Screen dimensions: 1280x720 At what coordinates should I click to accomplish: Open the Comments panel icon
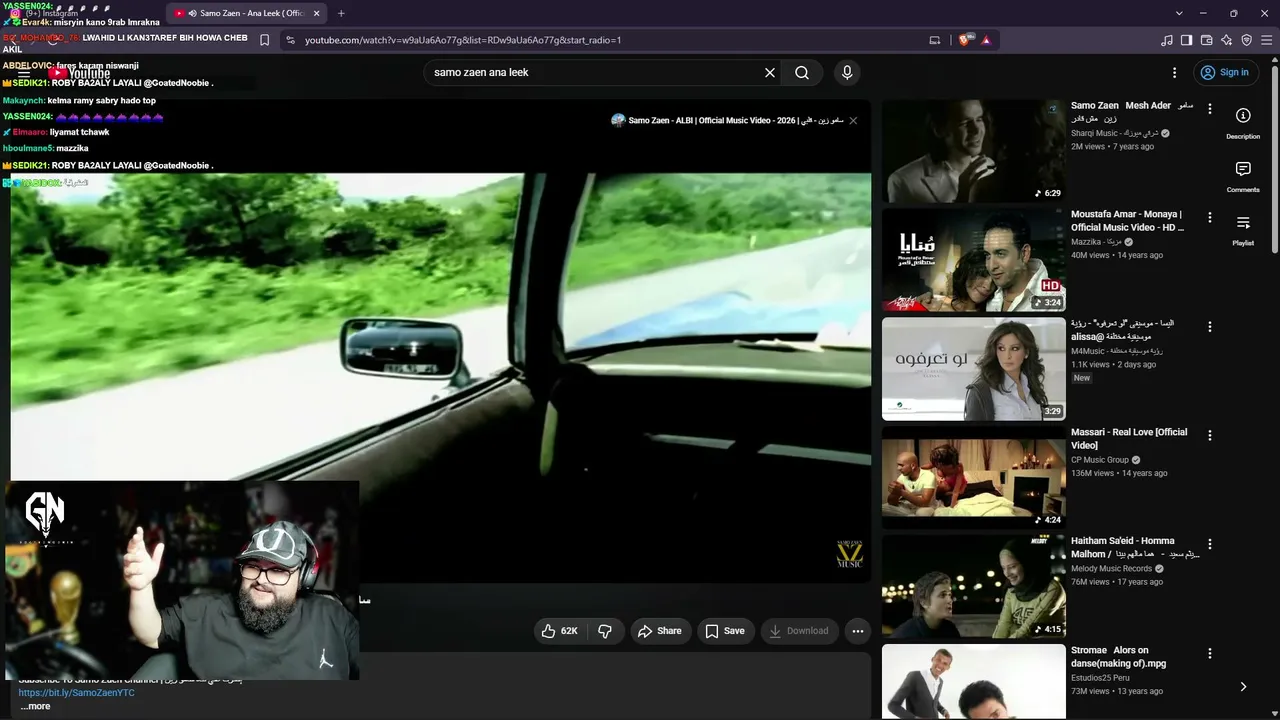coord(1243,176)
